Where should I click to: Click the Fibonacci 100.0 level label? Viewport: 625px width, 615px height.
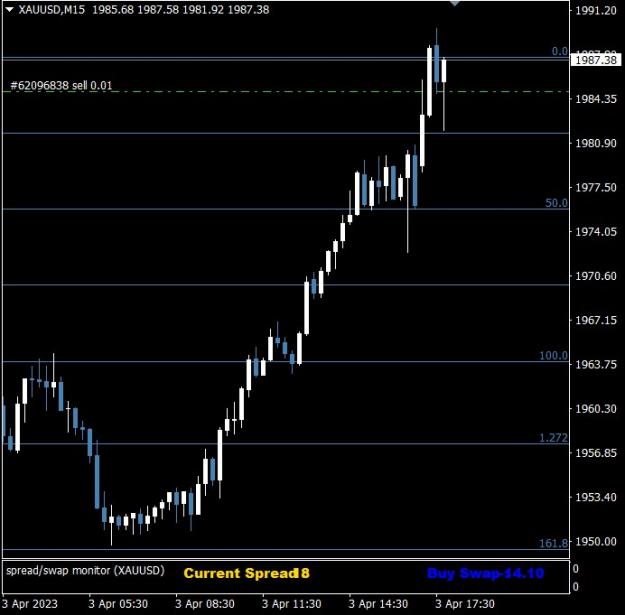(x=553, y=356)
